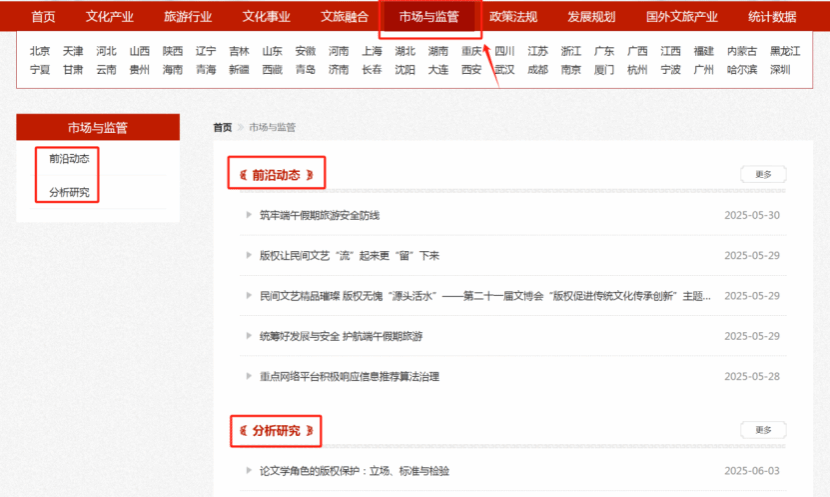
Task: Click arrow bullet before 重点网络平台 article
Action: (248, 376)
